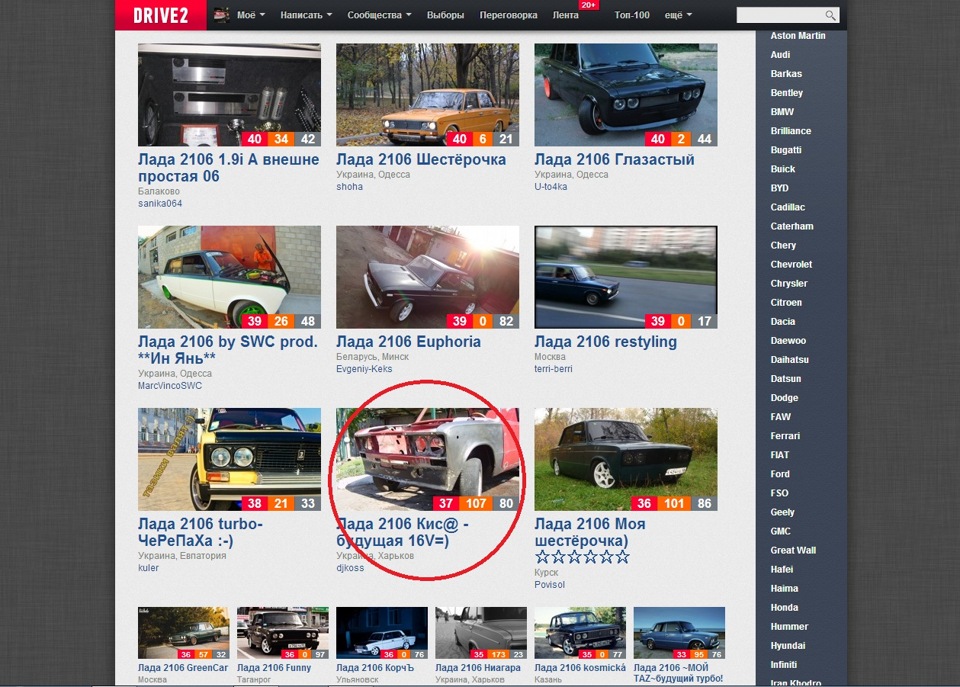Go to the Лента feed
The height and width of the screenshot is (687, 960).
565,15
